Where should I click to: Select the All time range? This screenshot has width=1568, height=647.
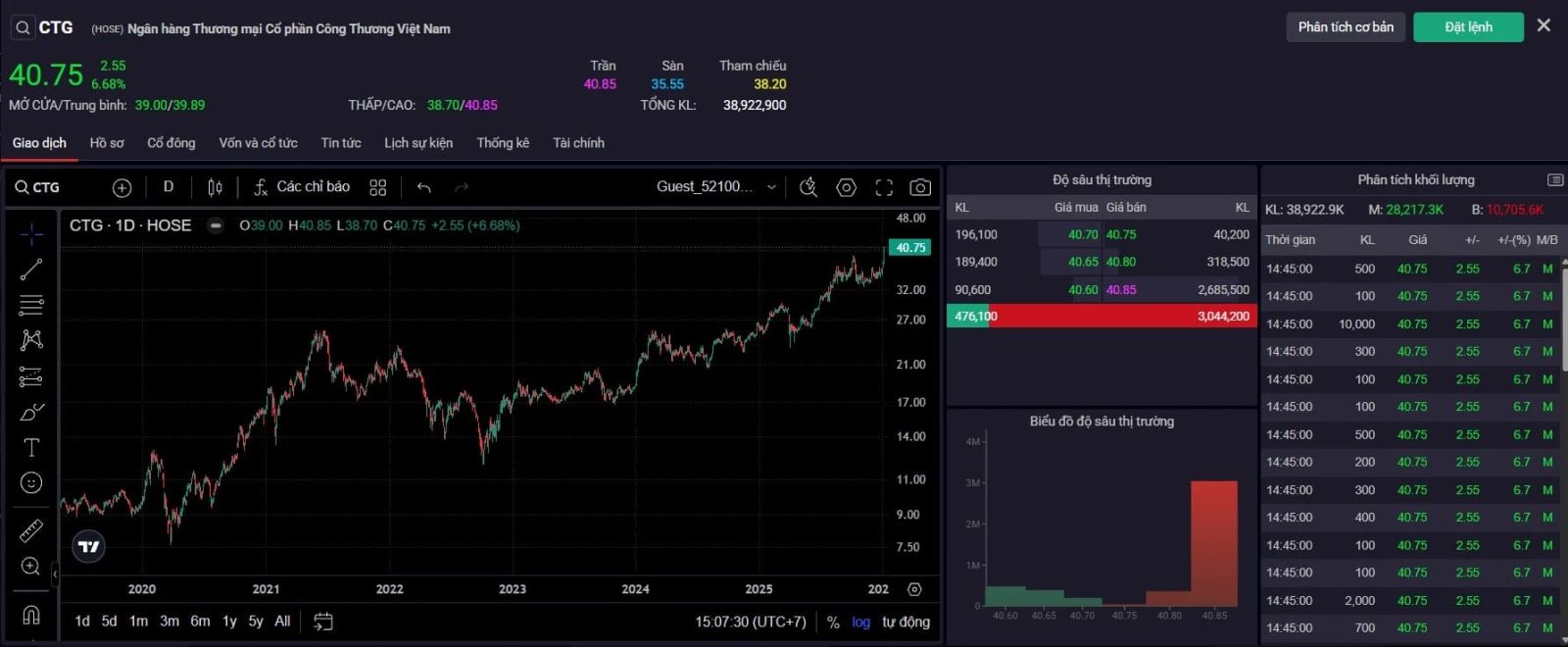[282, 622]
